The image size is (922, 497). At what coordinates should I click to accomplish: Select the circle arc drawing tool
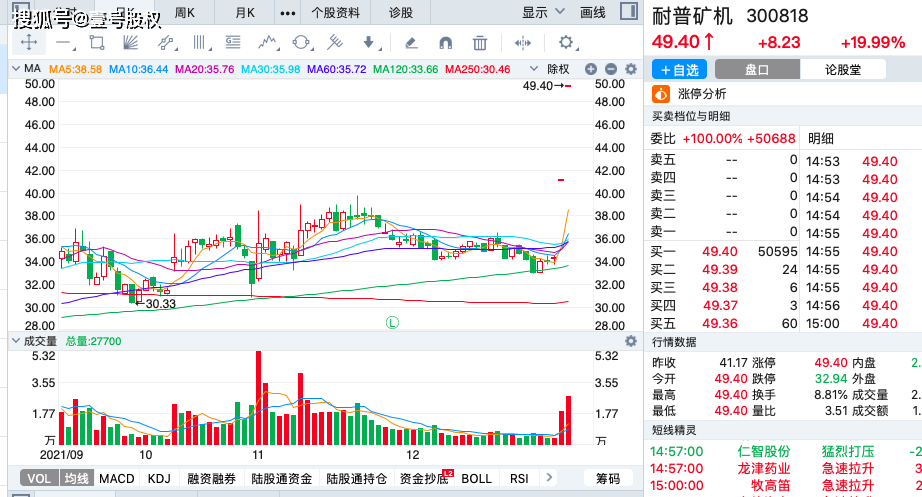tap(301, 42)
